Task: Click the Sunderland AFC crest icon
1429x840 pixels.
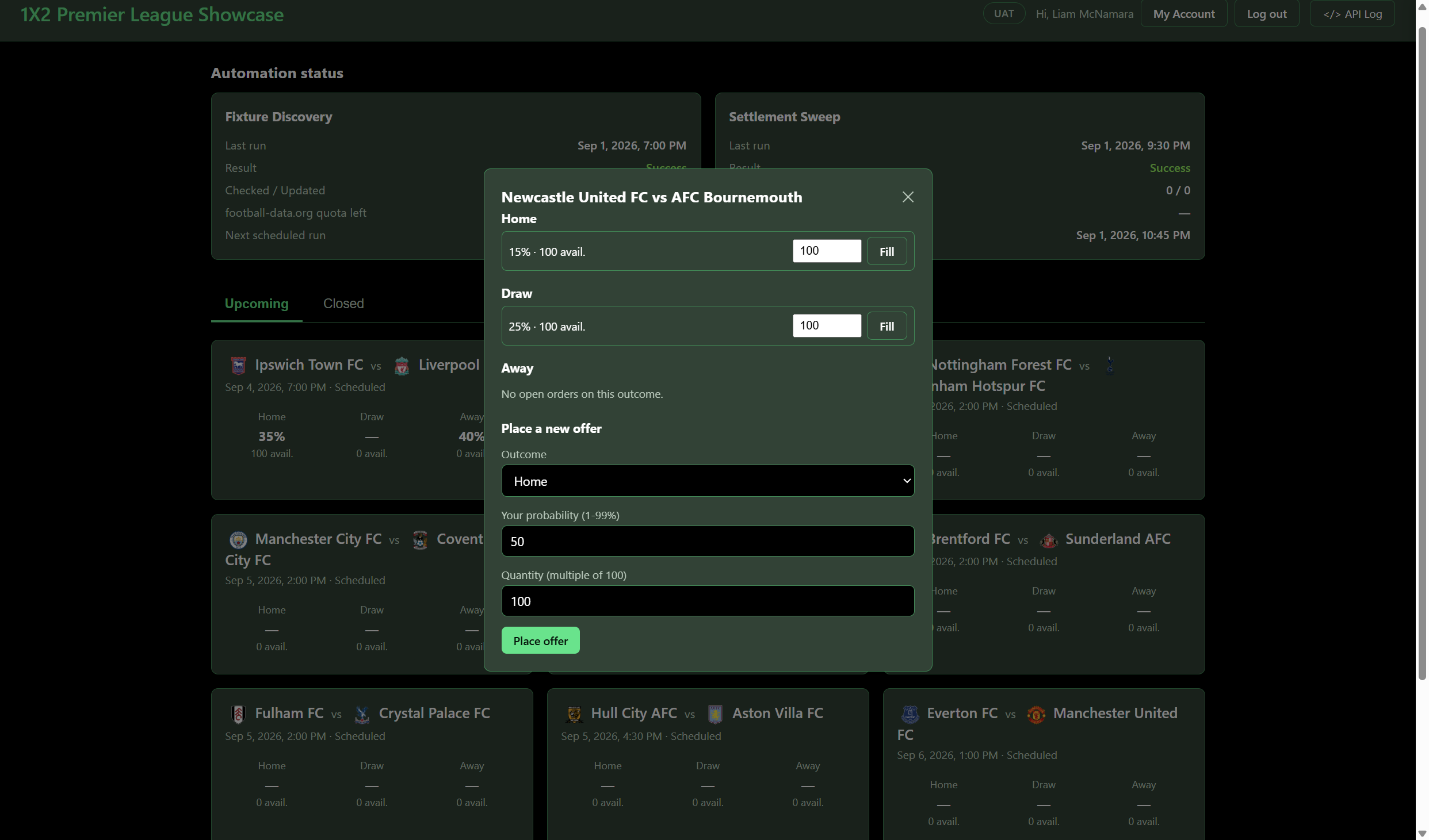Action: 1048,540
